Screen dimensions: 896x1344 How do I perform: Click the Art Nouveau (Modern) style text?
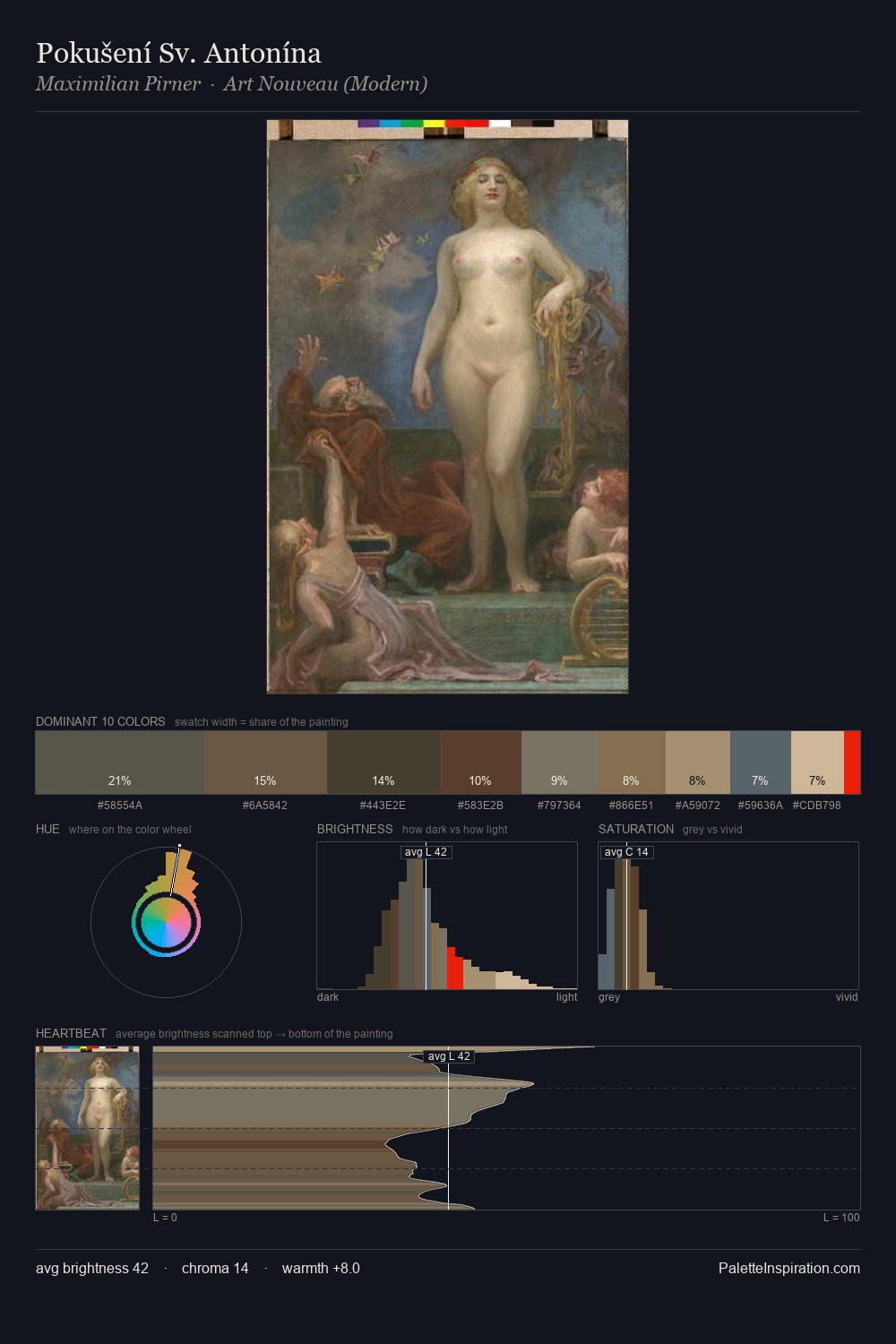[325, 83]
